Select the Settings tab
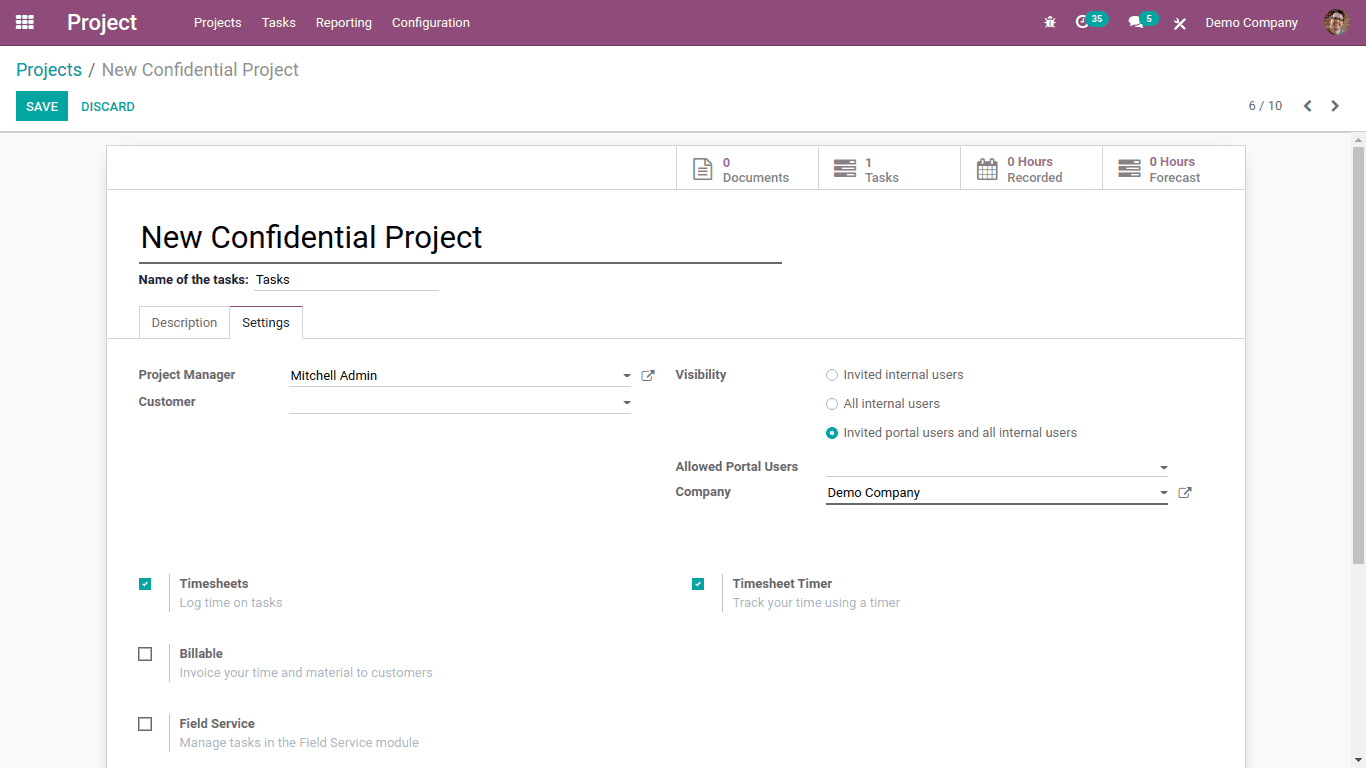The height and width of the screenshot is (768, 1366). point(266,323)
